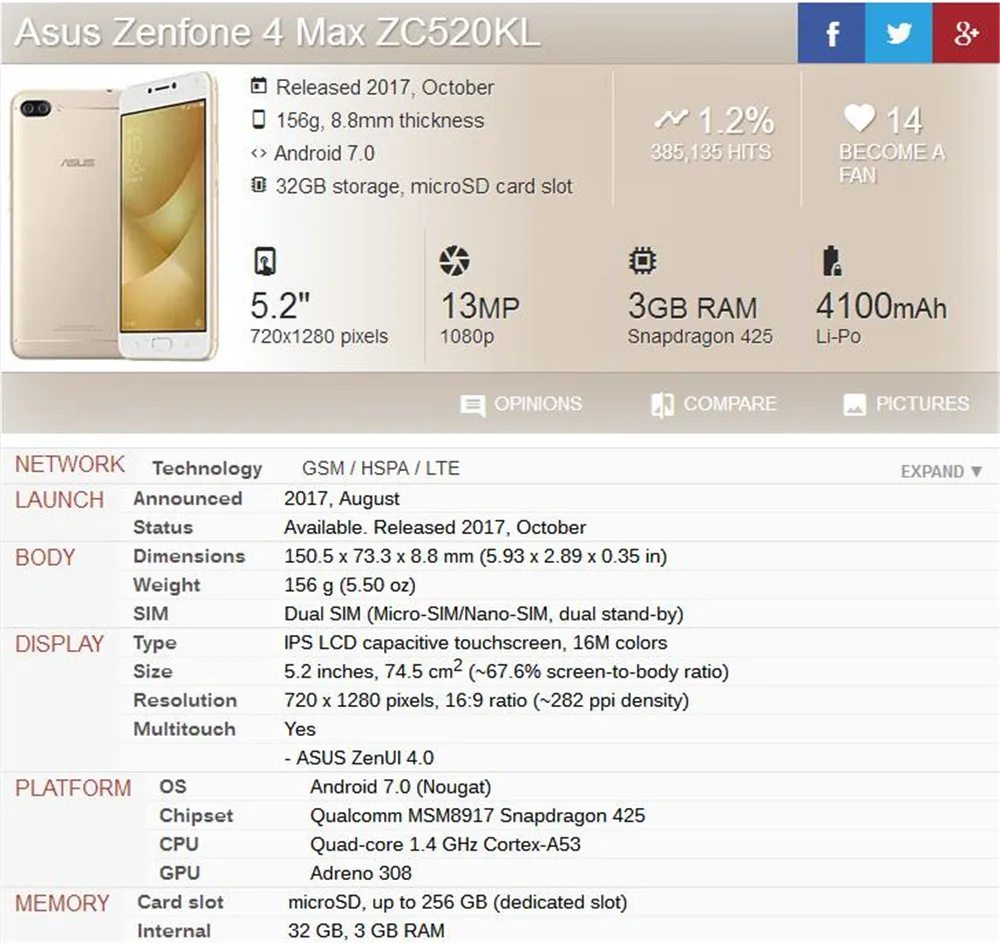Screen dimensions: 1000x943
Task: Select the ASUS ZenUI 4.0 text
Action: pyautogui.click(x=359, y=757)
